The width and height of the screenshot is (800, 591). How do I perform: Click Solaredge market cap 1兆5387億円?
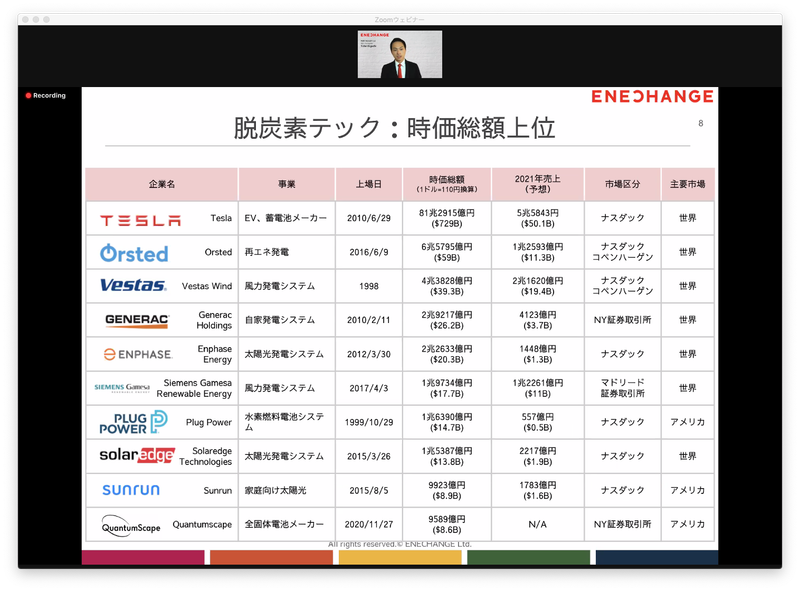446,451
